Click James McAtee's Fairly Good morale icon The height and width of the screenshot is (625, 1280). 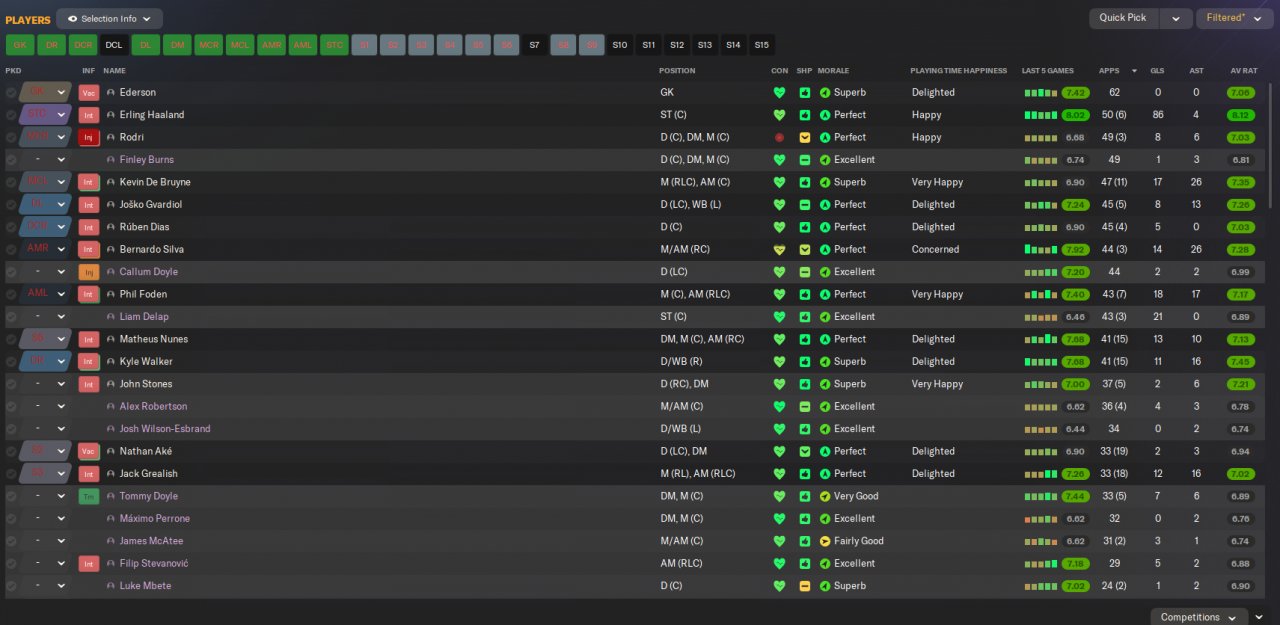click(825, 541)
